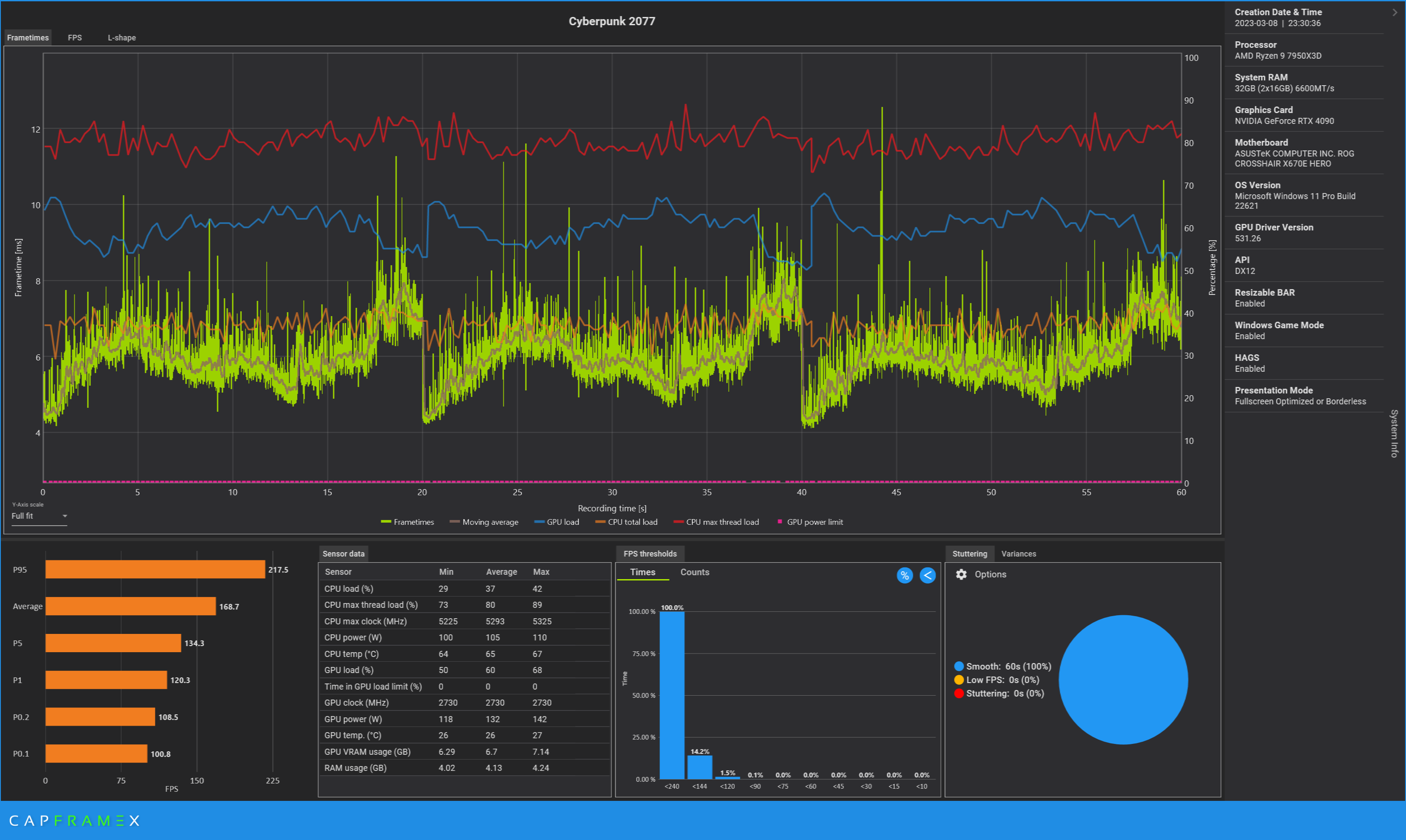Open the stuttering Options gear icon
The image size is (1406, 840).
click(961, 574)
